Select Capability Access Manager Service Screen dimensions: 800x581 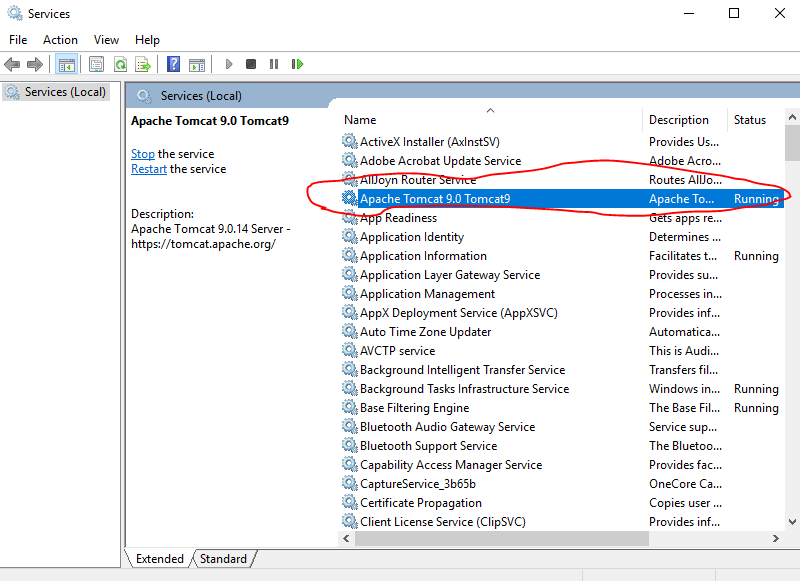(x=561, y=465)
